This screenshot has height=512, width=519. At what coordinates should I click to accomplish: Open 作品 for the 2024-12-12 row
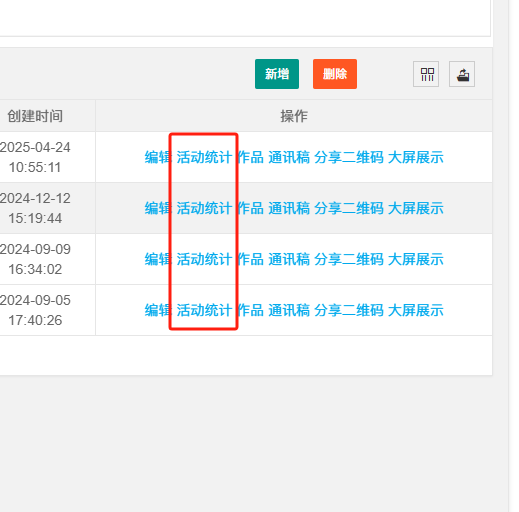[250, 208]
